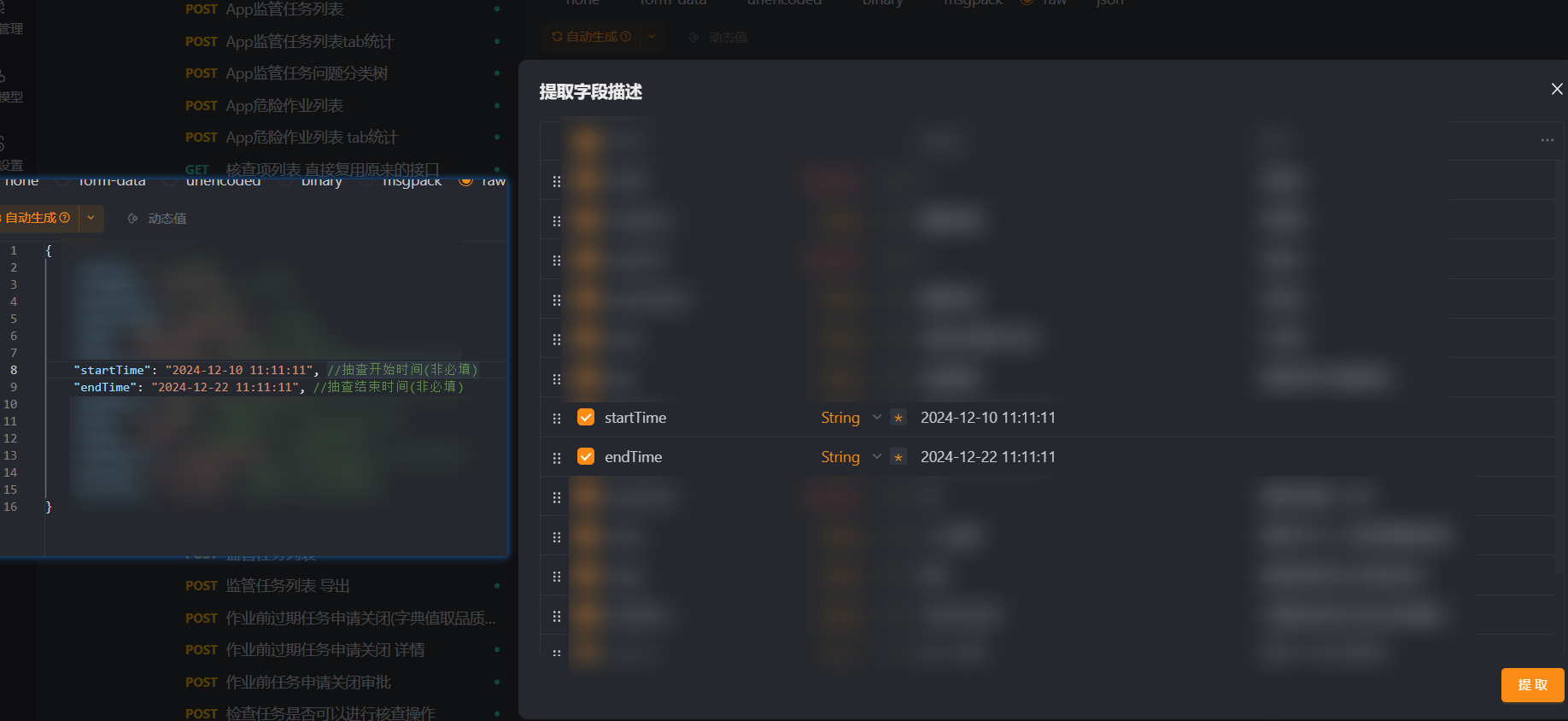1568x721 pixels.
Task: Open the arrow dropdown beside magnified 自动生成
Action: pos(91,219)
